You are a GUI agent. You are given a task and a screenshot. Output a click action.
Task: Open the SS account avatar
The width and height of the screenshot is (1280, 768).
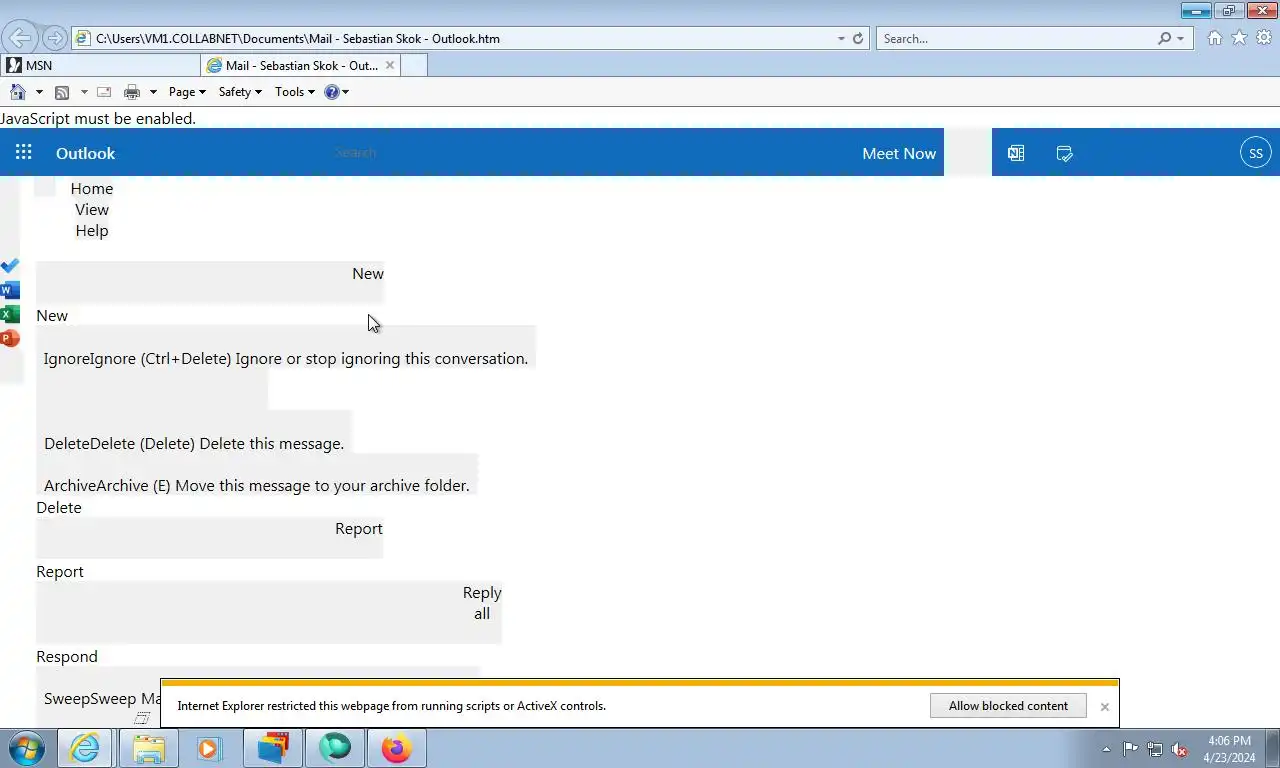(1256, 153)
